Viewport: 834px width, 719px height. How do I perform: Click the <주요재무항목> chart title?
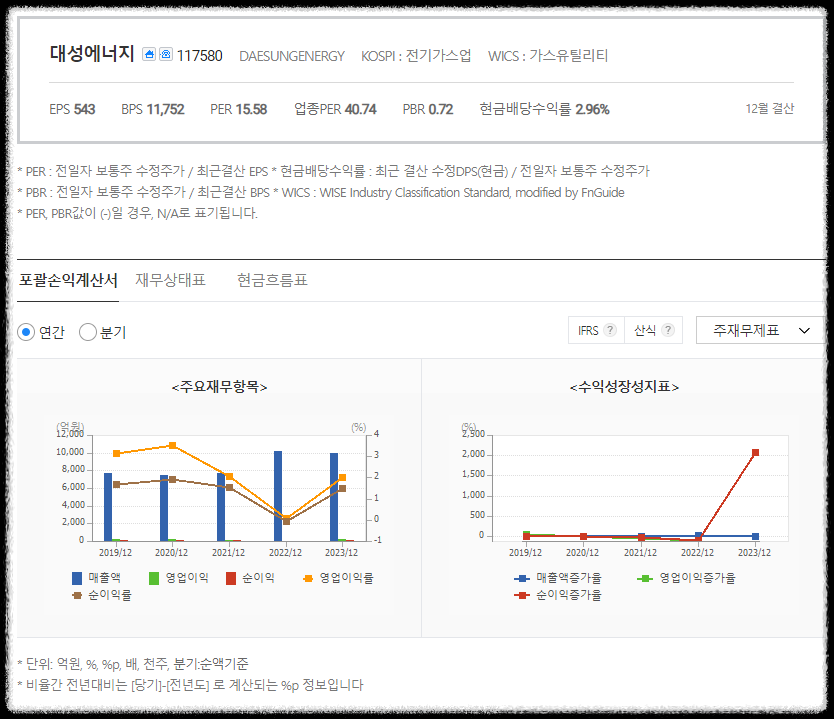(219, 387)
